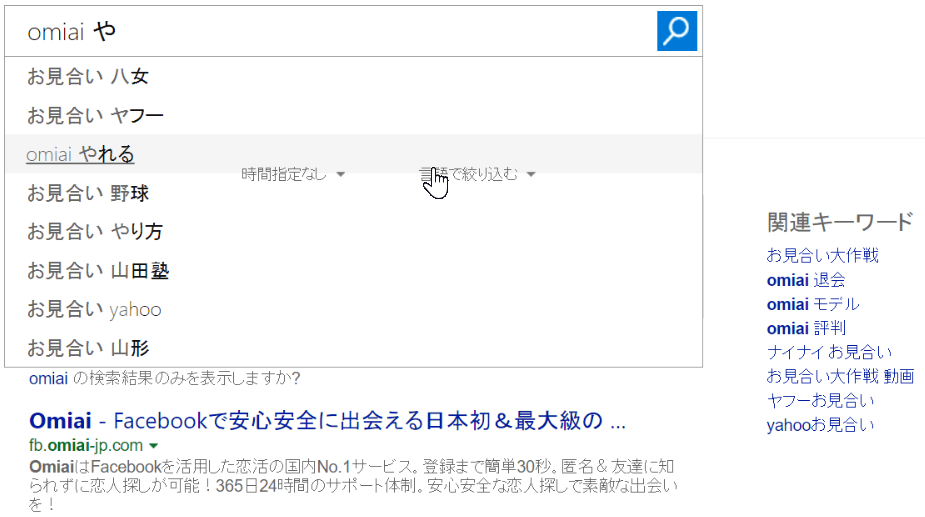925x517 pixels.
Task: Click the blue magnifier search button
Action: [x=676, y=31]
